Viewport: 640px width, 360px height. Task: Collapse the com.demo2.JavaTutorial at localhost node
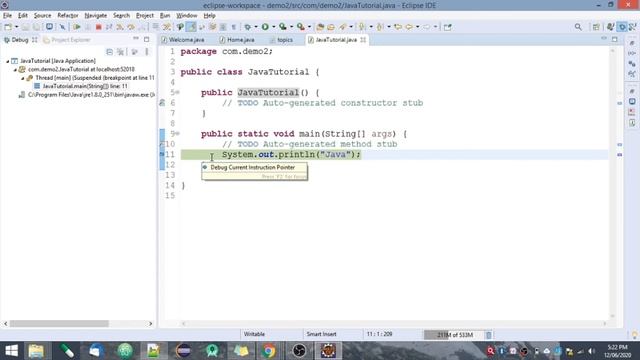point(15,69)
